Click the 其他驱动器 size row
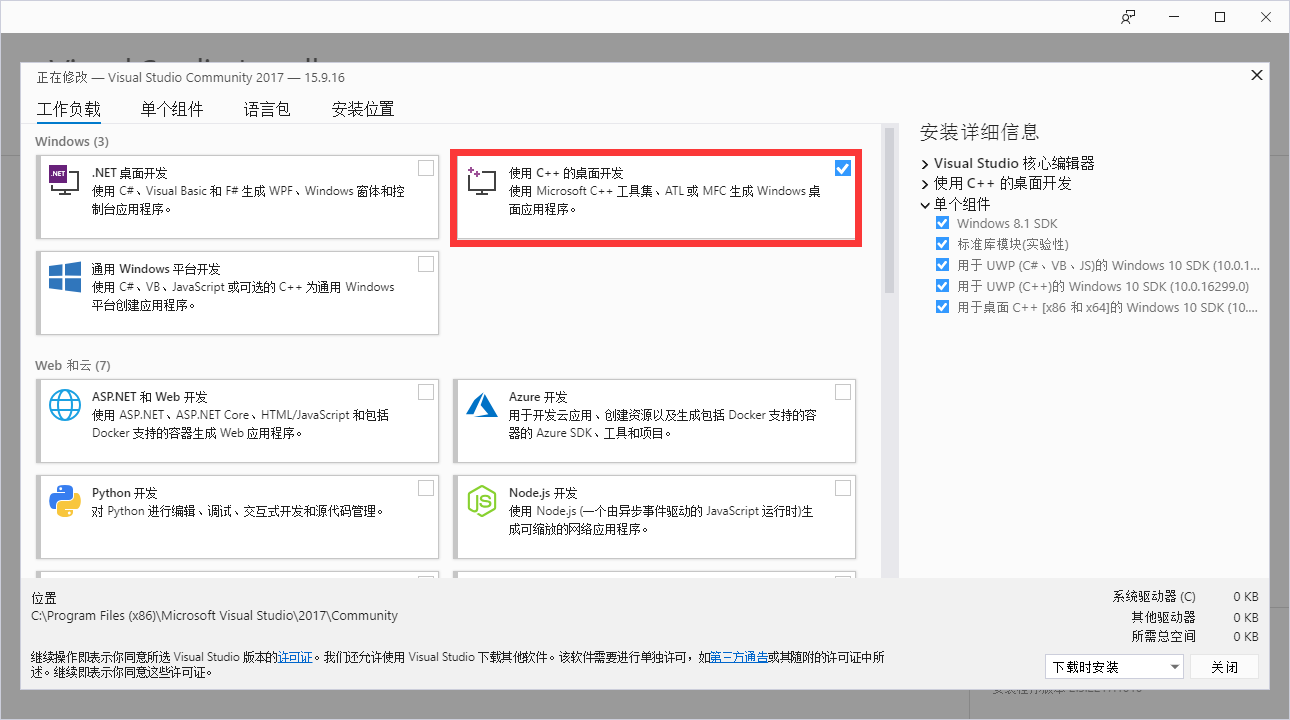This screenshot has height=720, width=1290. (1195, 617)
